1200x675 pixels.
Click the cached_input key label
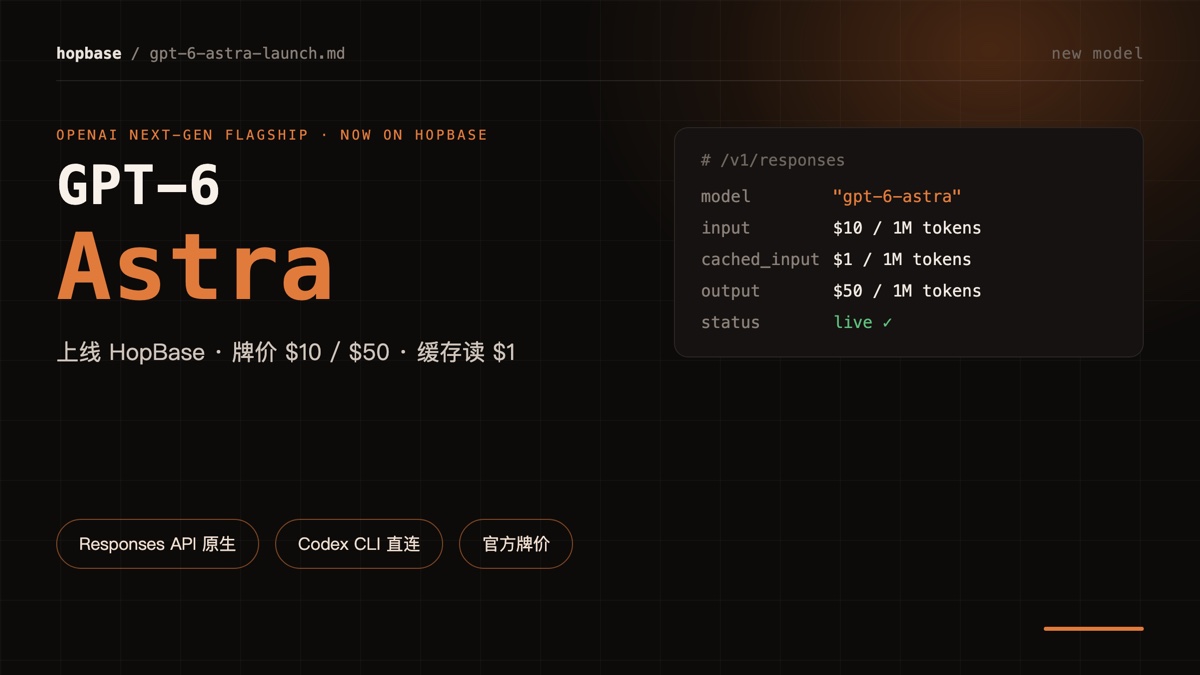(x=760, y=260)
